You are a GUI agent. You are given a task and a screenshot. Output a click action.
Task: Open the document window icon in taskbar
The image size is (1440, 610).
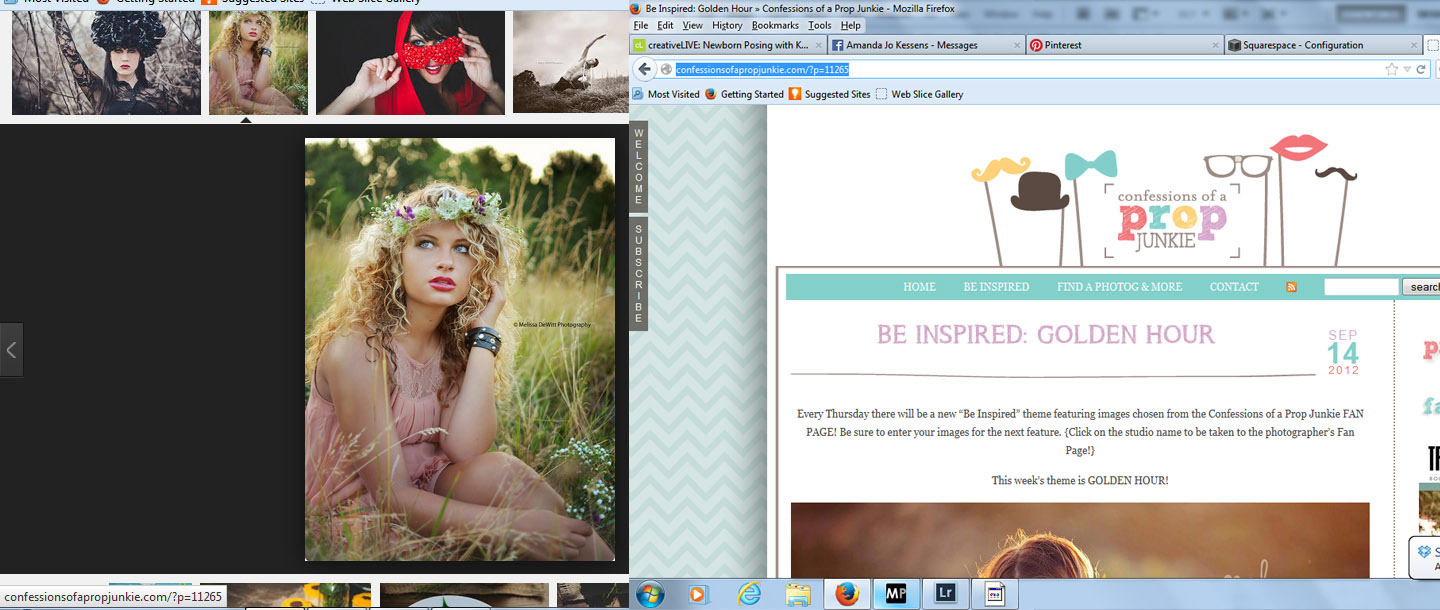point(993,594)
